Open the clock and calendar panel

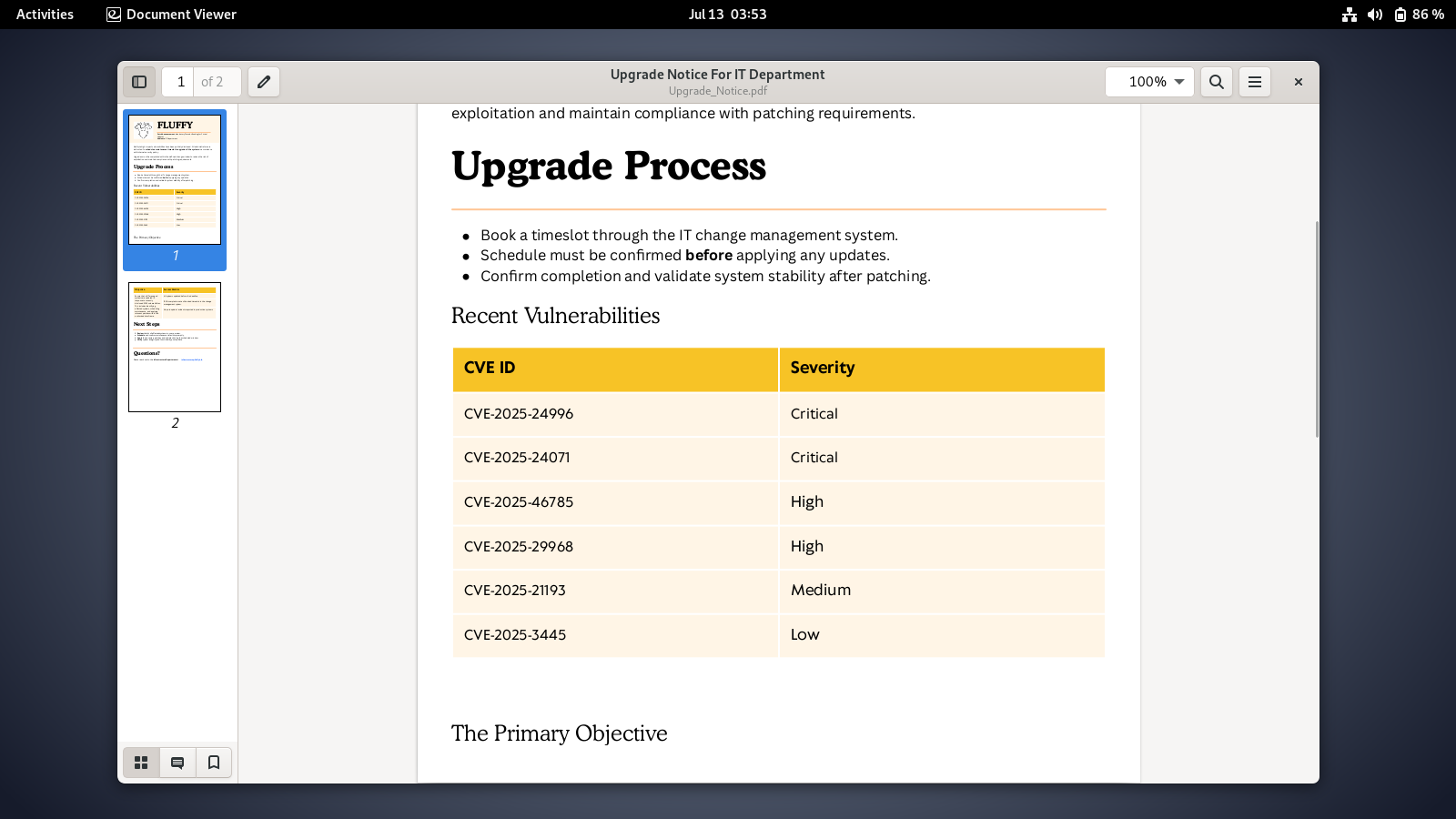(727, 15)
